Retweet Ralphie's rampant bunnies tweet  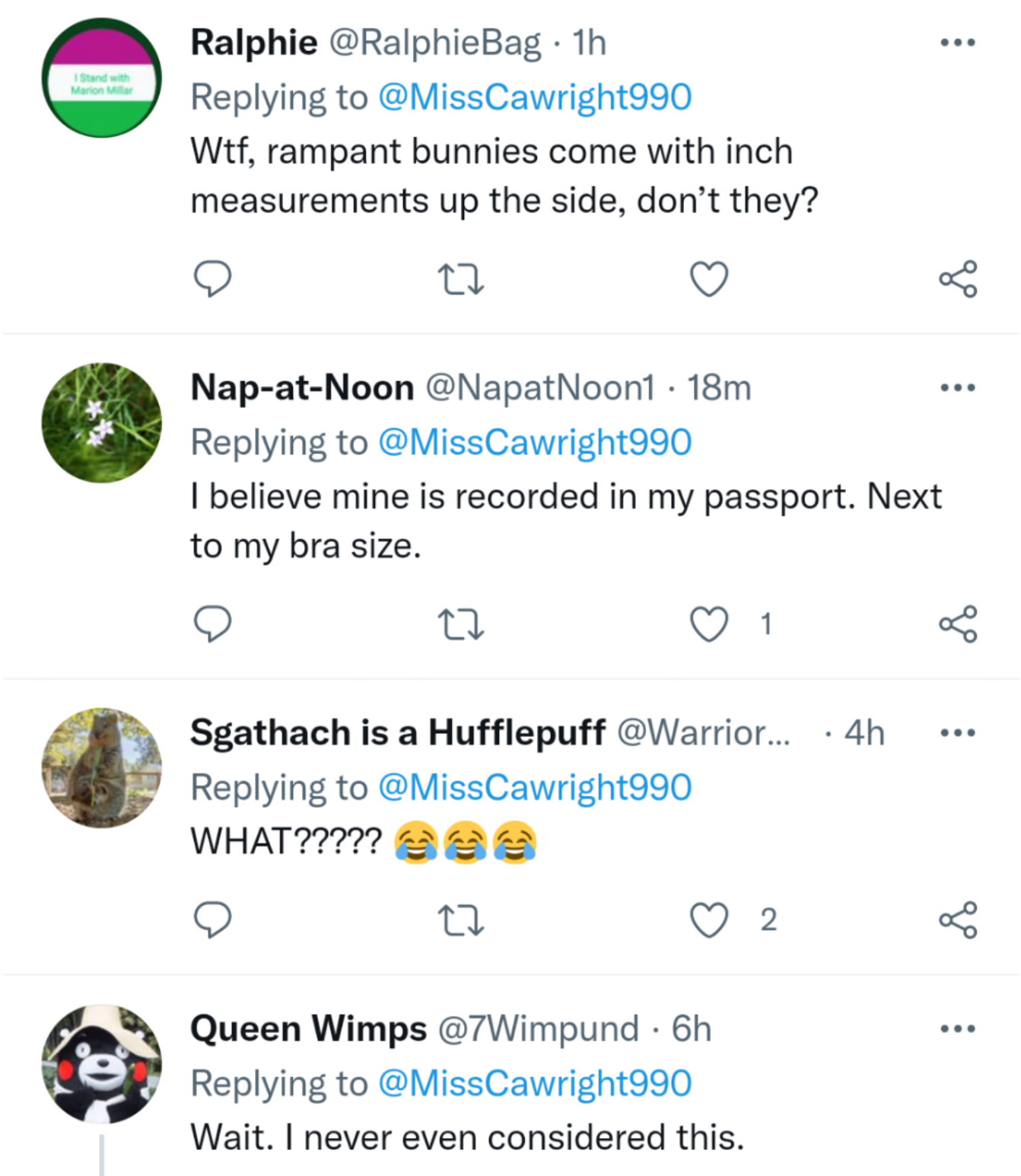click(x=461, y=279)
